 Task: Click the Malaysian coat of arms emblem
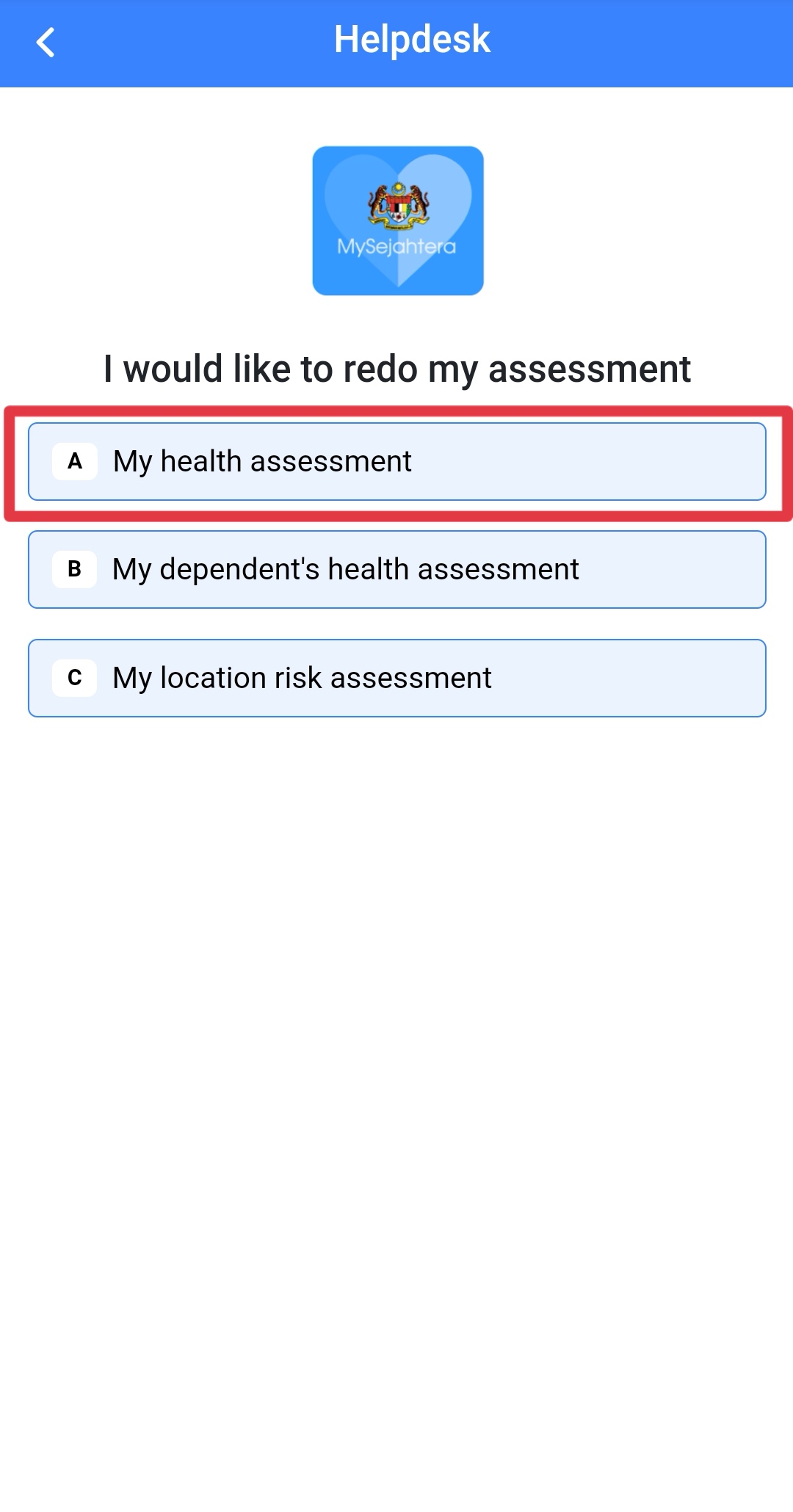pyautogui.click(x=398, y=206)
